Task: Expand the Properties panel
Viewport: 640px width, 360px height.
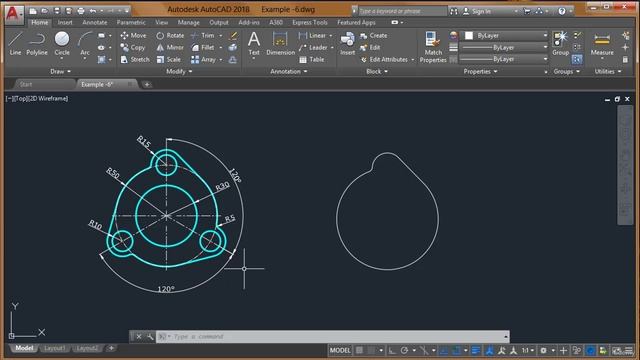Action: coord(480,71)
